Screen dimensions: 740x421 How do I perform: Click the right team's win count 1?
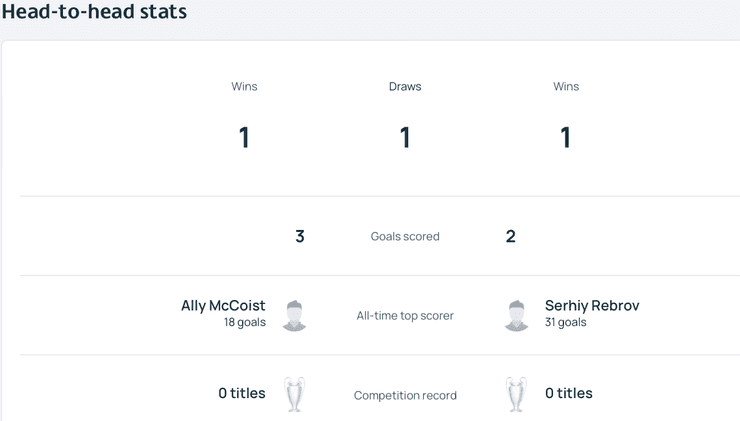coord(566,137)
